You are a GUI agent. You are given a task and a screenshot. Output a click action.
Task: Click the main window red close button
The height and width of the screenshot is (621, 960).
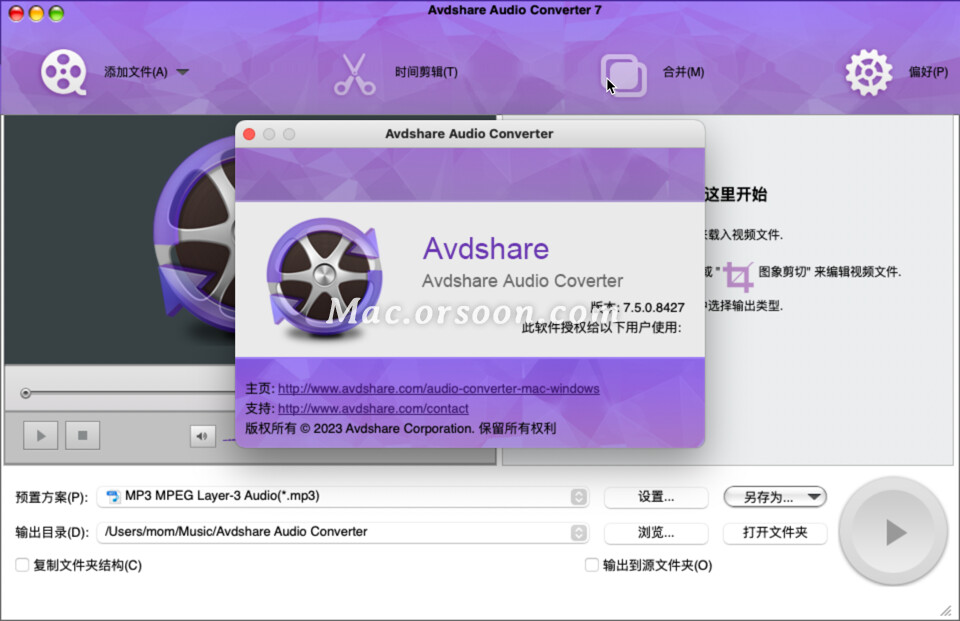point(17,13)
